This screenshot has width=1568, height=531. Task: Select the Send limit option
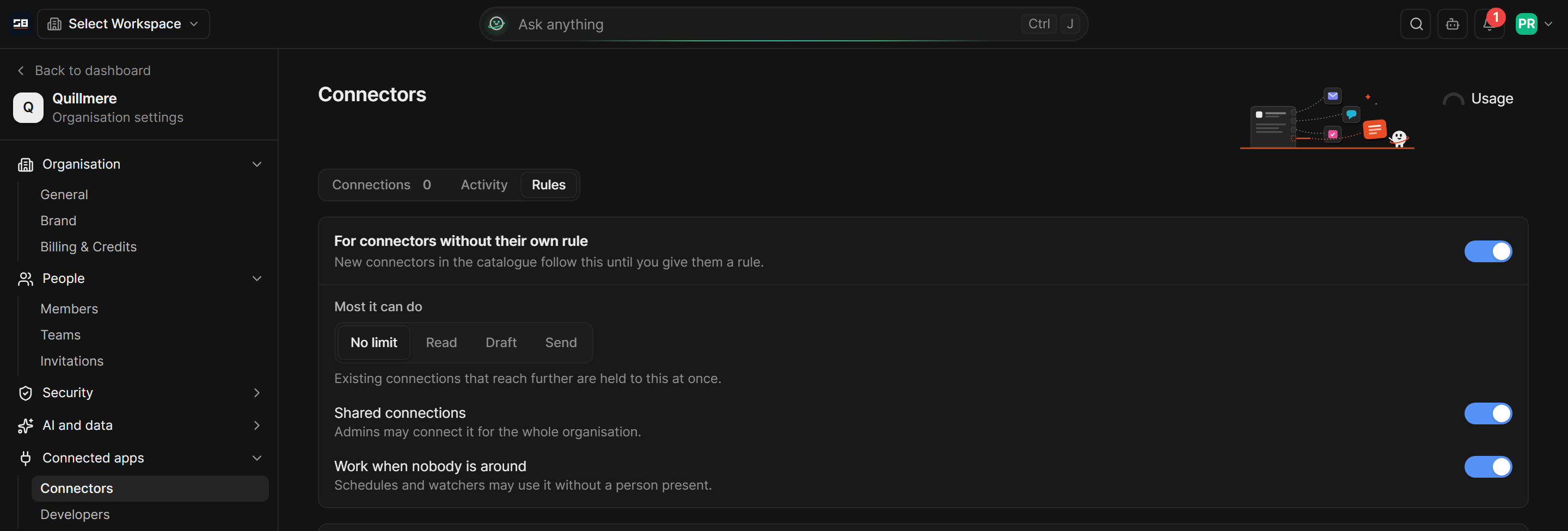point(561,342)
